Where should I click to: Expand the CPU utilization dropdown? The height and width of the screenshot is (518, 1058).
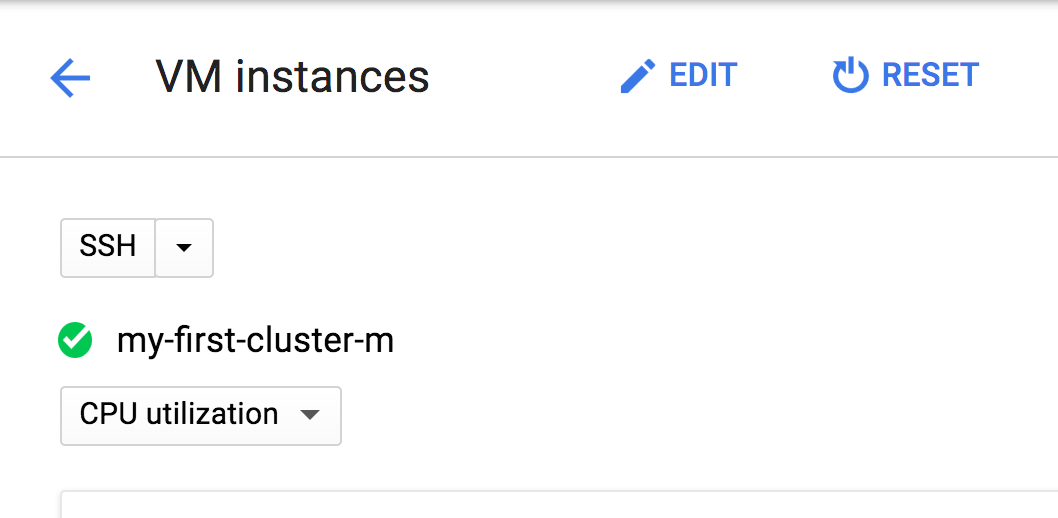[201, 415]
